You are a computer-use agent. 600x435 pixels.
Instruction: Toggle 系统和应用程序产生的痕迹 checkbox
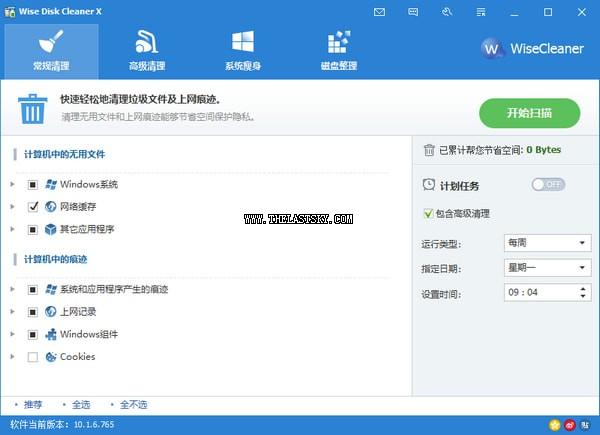[x=33, y=290]
